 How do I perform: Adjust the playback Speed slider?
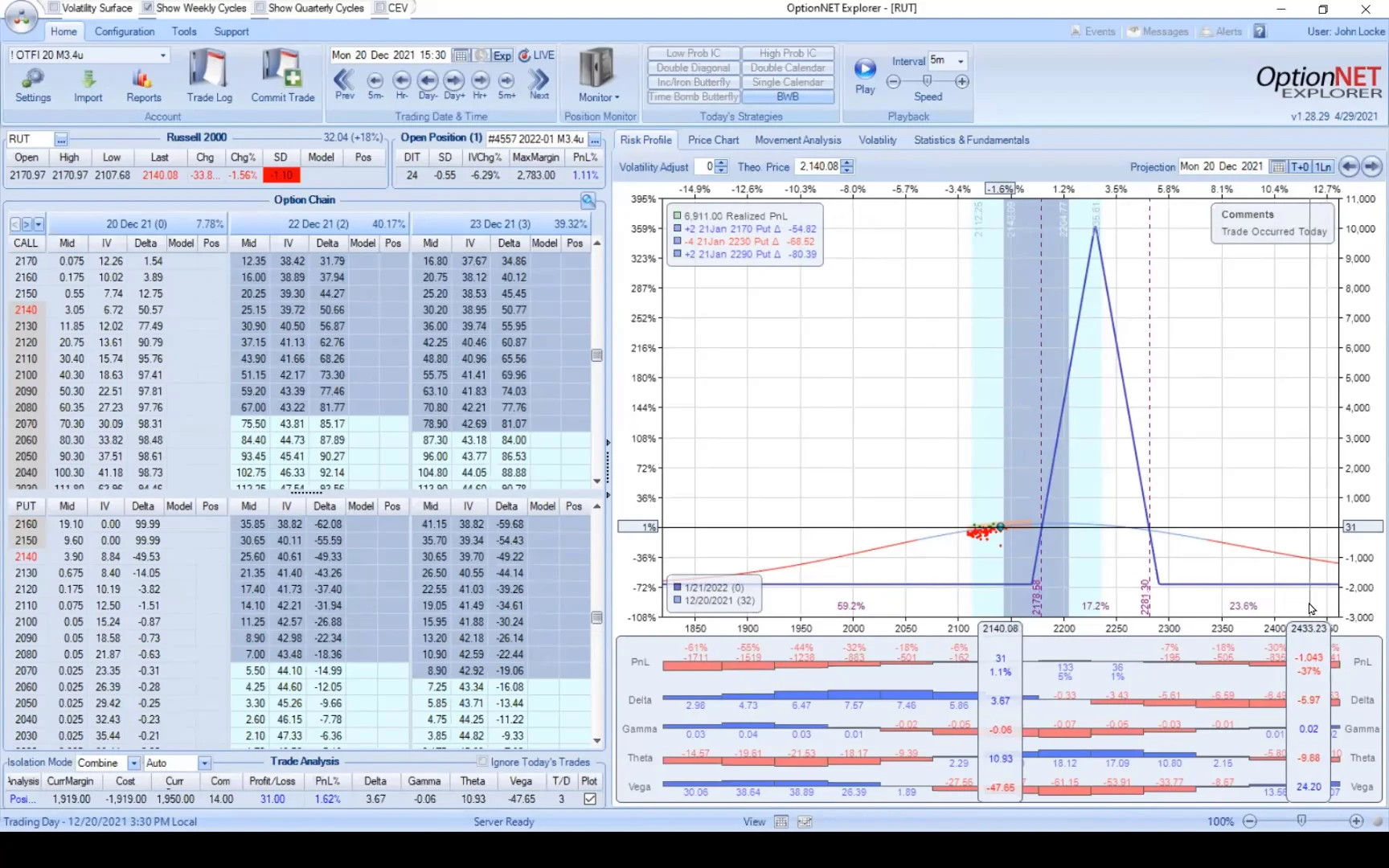(x=927, y=81)
